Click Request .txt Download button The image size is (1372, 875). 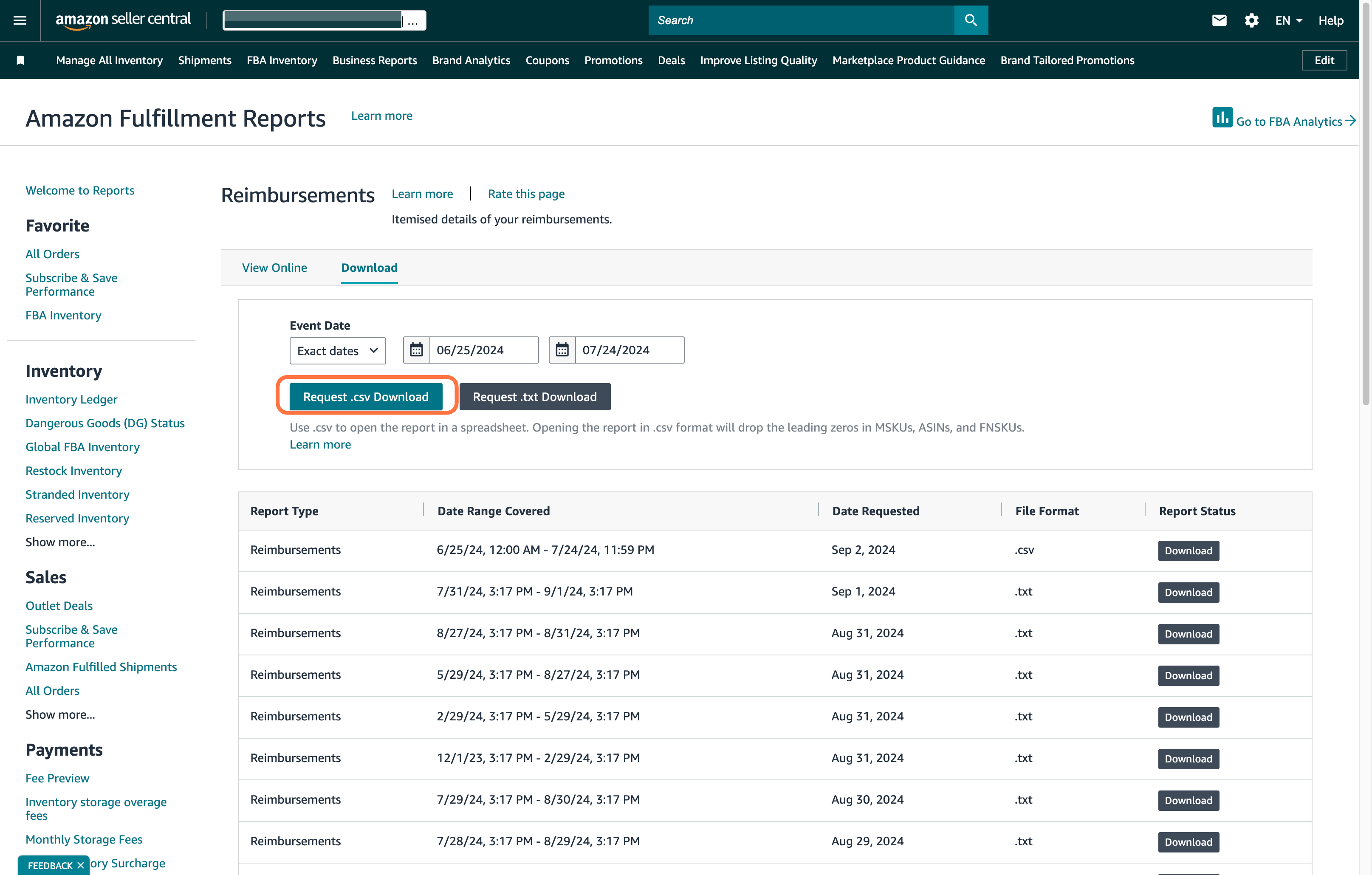click(x=534, y=396)
